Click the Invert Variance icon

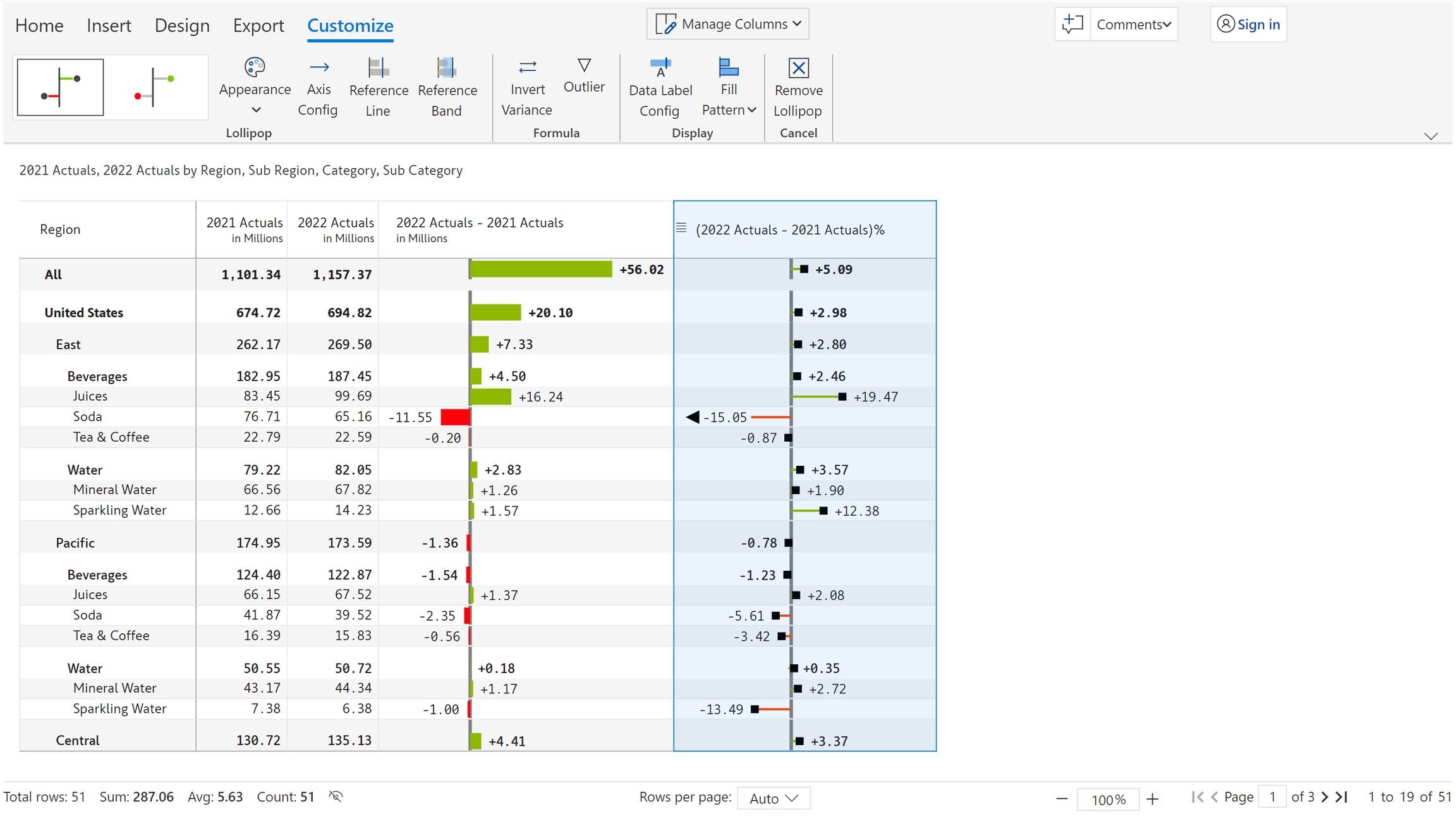click(x=527, y=67)
